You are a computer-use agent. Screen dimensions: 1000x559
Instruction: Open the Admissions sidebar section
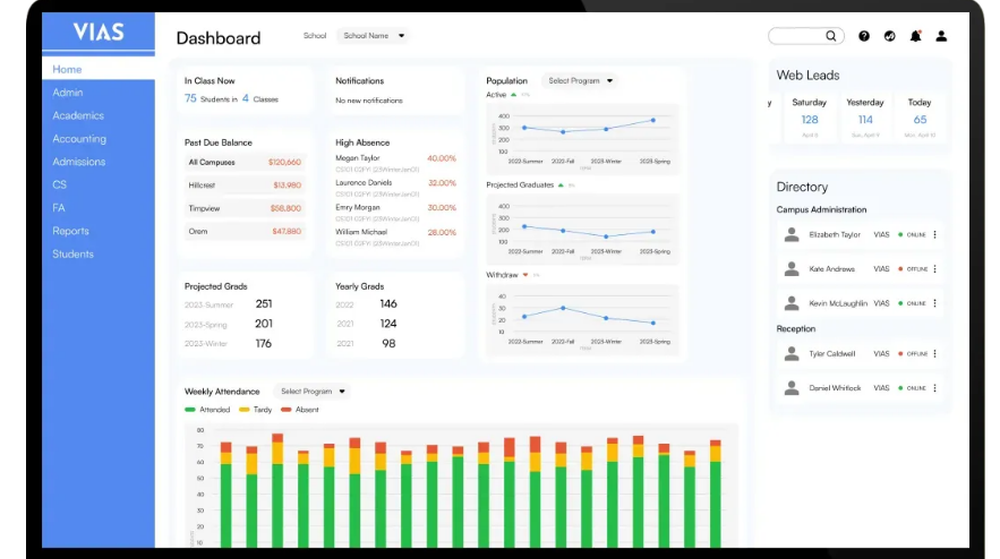[x=78, y=161]
